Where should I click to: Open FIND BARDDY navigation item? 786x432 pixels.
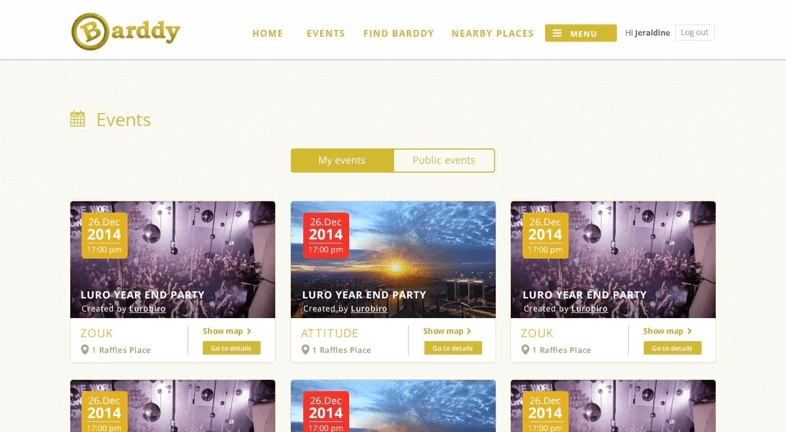tap(399, 34)
